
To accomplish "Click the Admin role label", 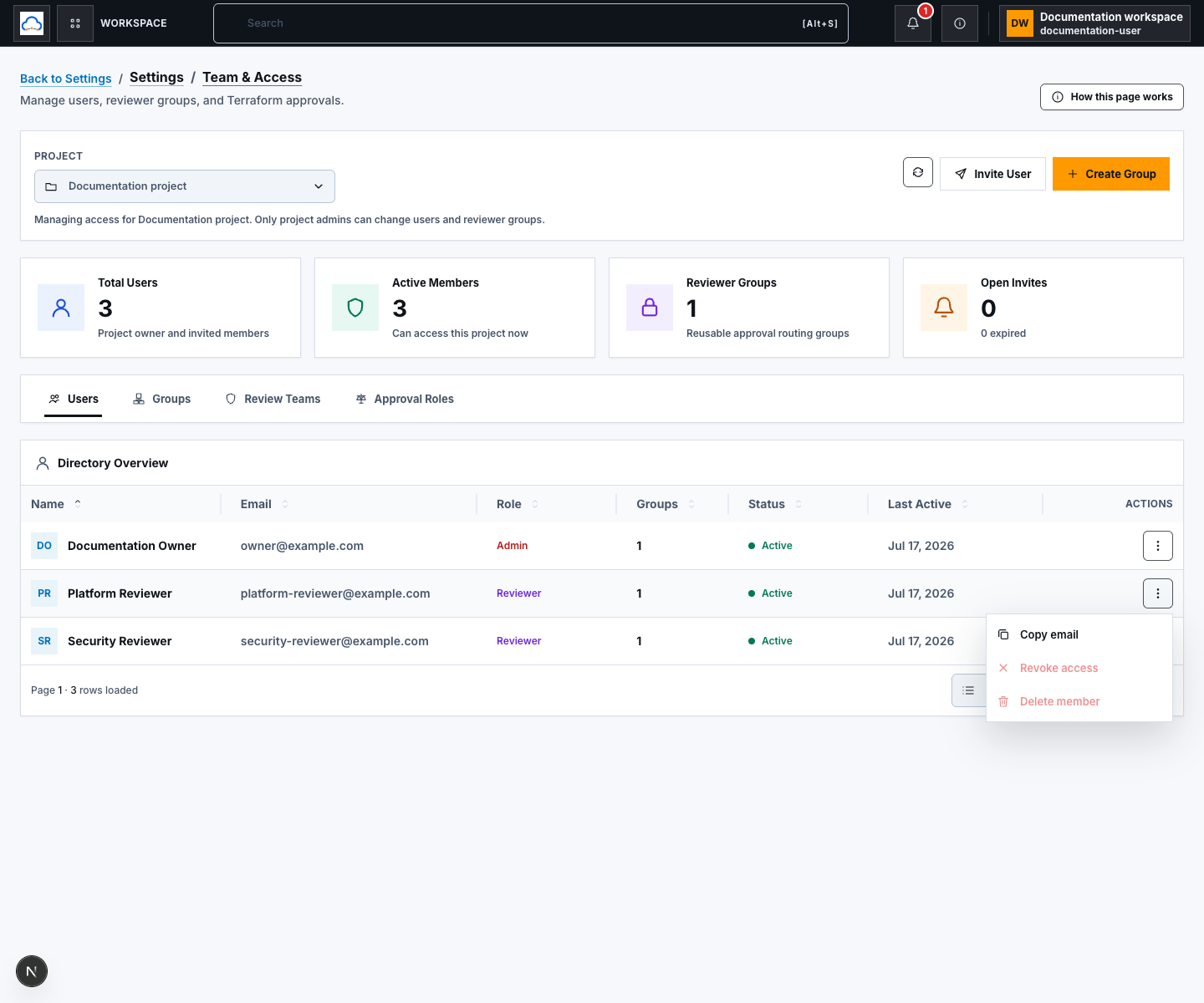I will [512, 546].
